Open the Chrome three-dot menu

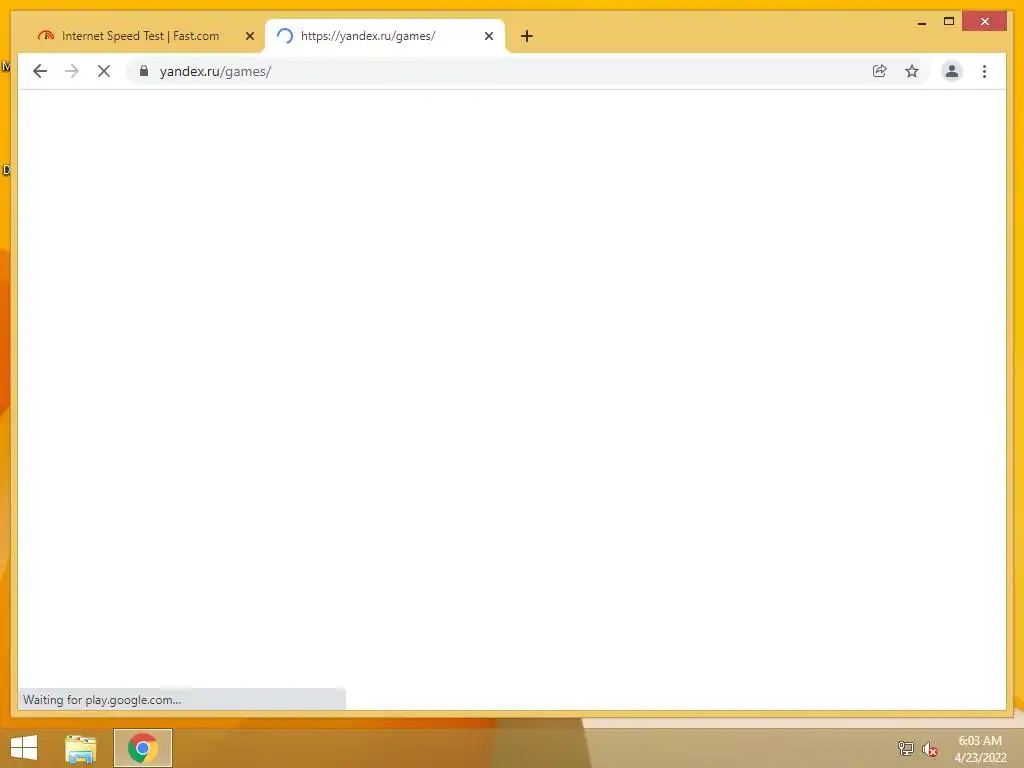coord(984,71)
